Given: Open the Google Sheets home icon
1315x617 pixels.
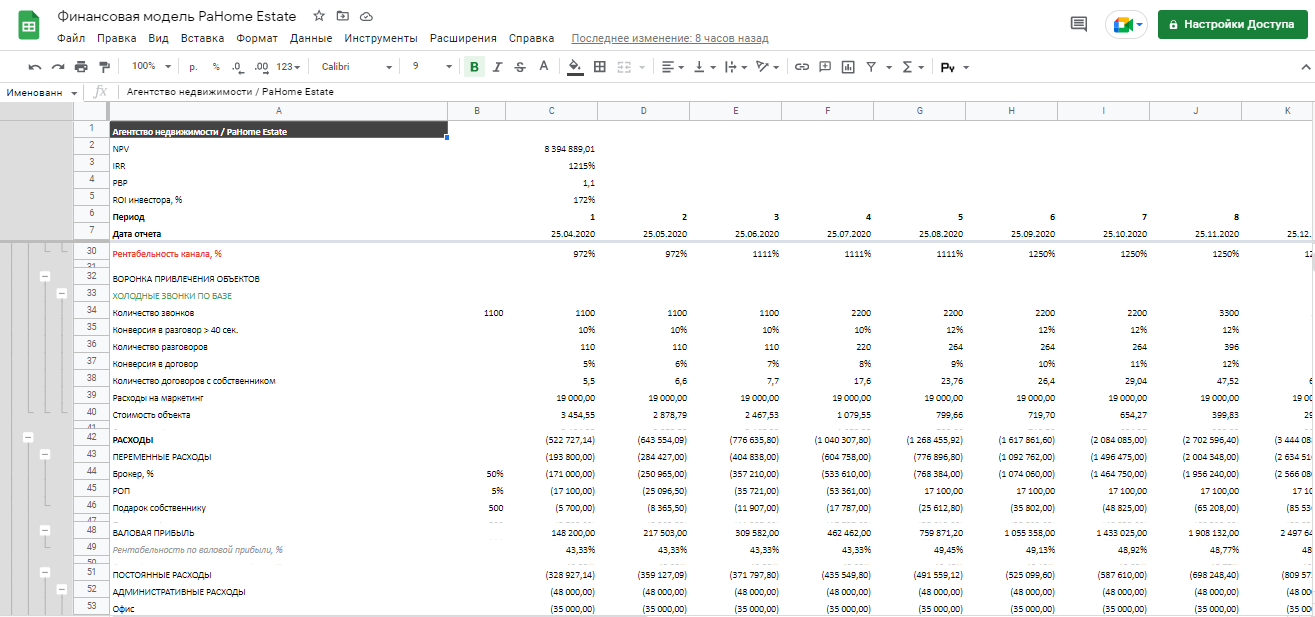Looking at the screenshot, I should click(x=28, y=26).
